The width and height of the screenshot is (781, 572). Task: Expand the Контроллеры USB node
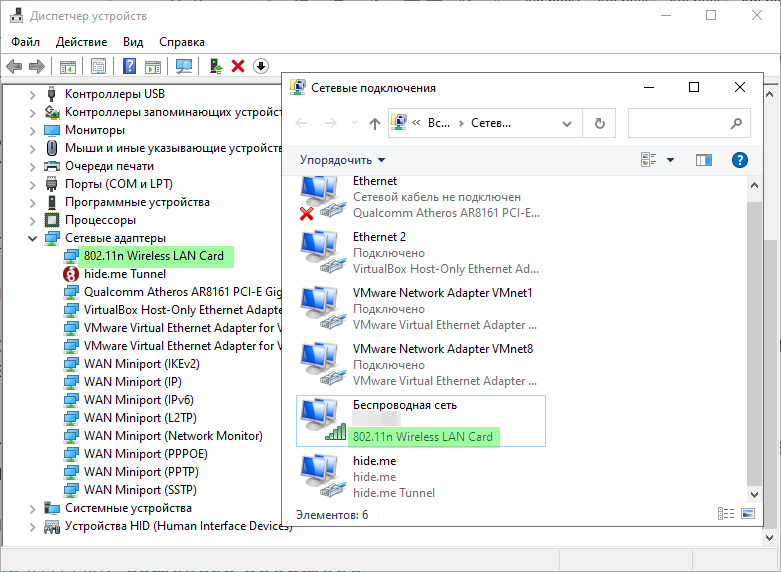click(x=32, y=95)
